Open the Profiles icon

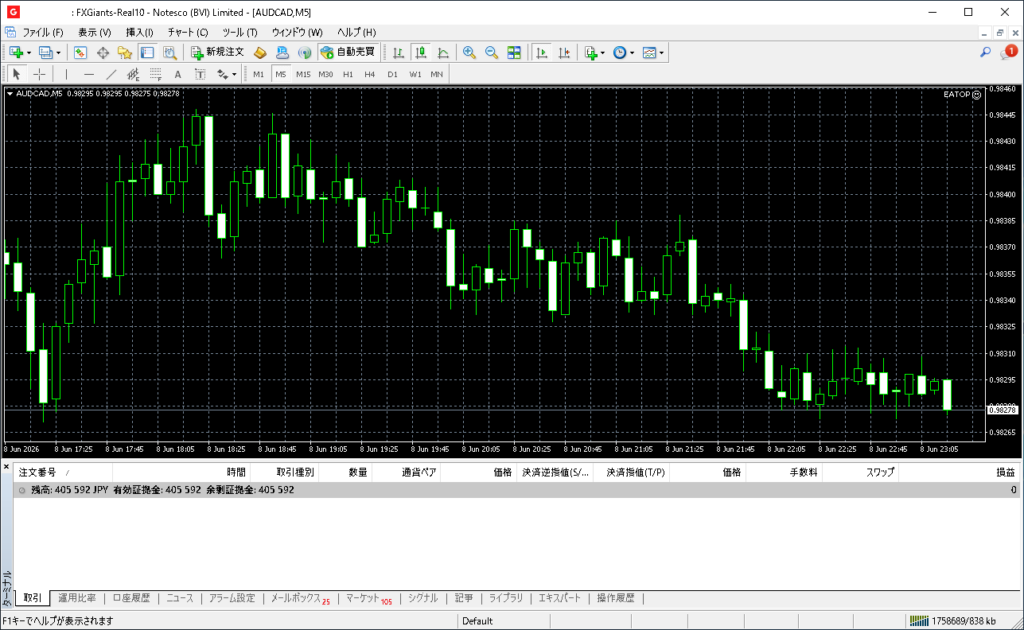pos(45,53)
